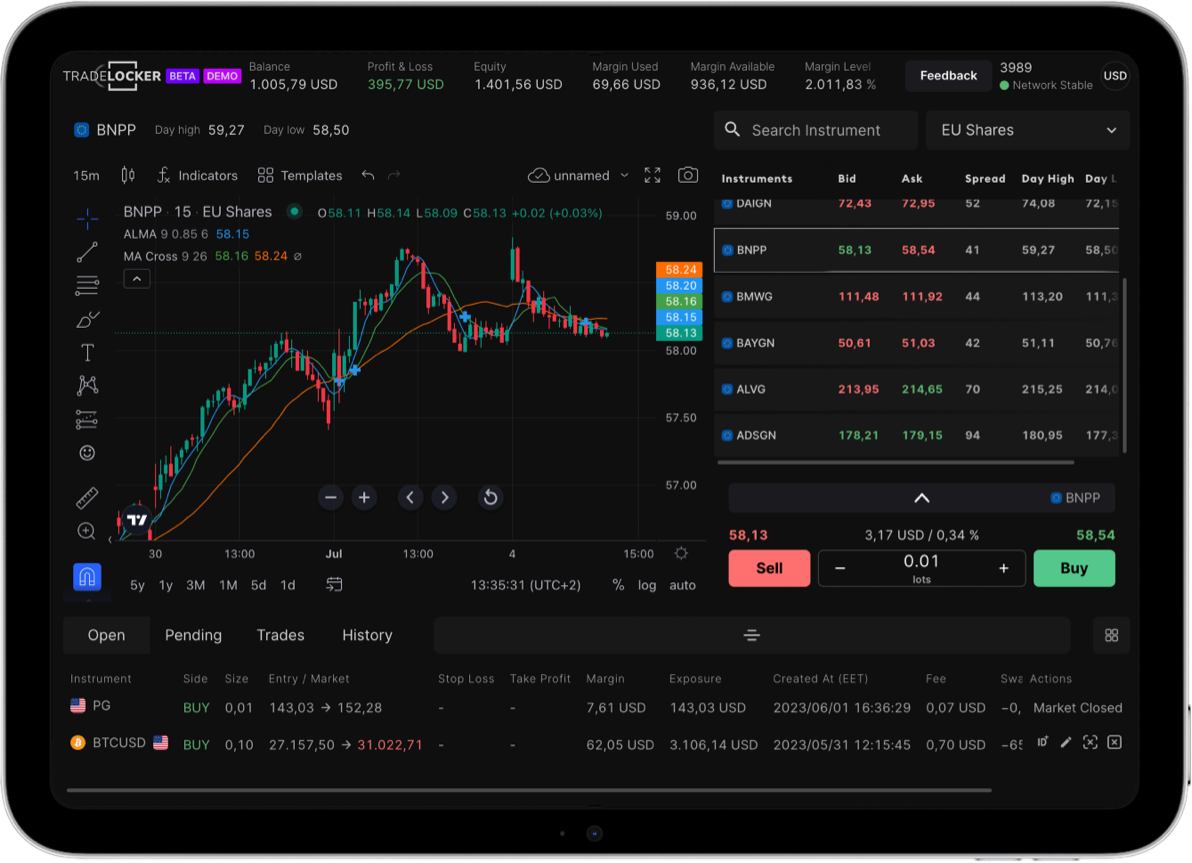Screen dimensions: 1192x863
Task: Open the candlestick chart type selector
Action: 128,176
